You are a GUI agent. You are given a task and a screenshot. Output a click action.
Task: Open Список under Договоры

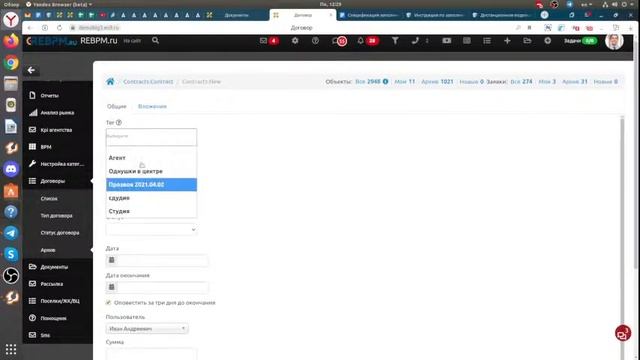49,198
